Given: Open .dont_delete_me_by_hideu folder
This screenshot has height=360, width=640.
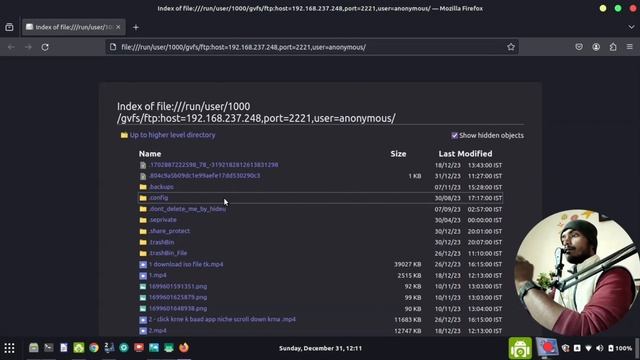Looking at the screenshot, I should click(x=187, y=209).
